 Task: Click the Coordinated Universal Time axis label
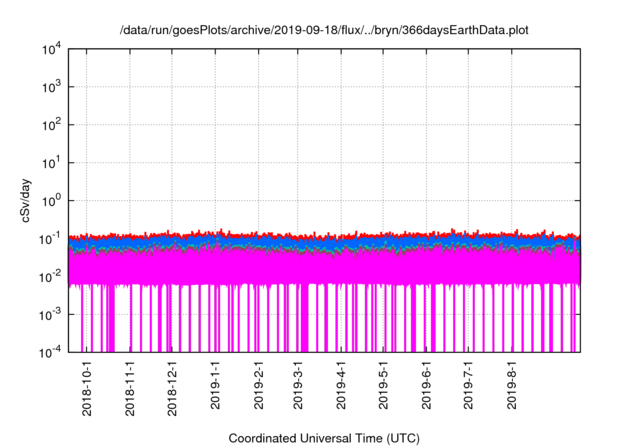click(325, 438)
